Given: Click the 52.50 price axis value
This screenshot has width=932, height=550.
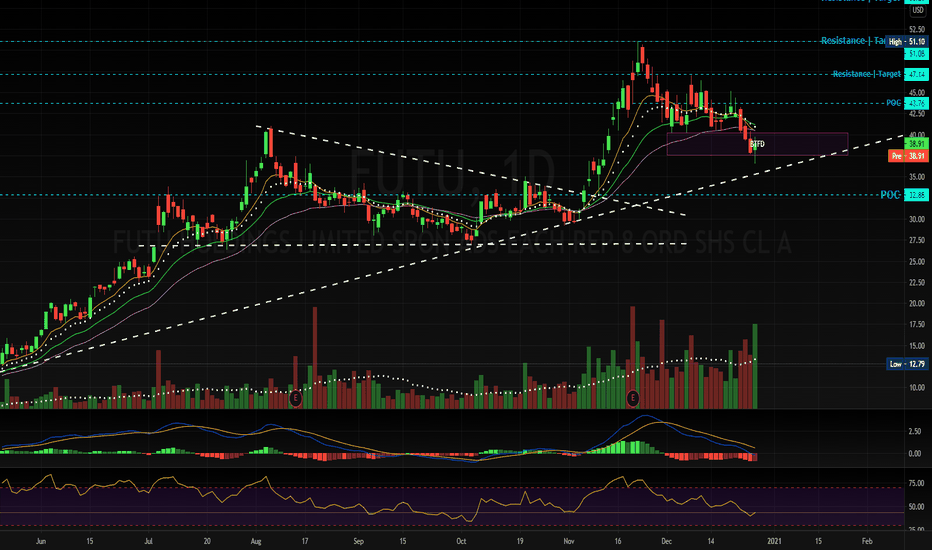Looking at the screenshot, I should tap(917, 29).
